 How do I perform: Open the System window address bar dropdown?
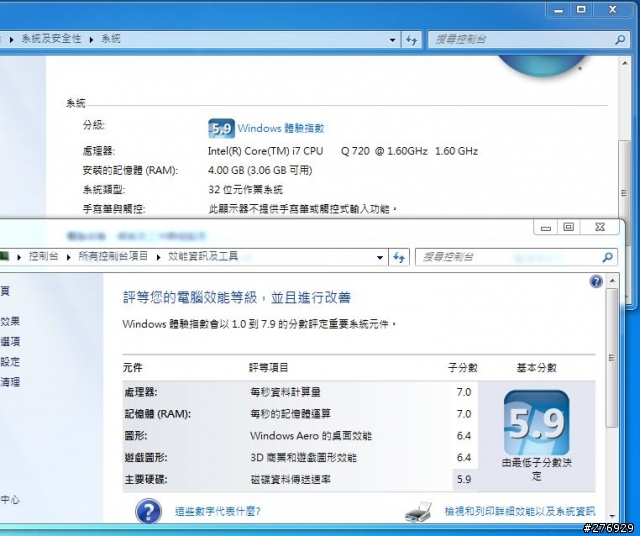[x=392, y=40]
